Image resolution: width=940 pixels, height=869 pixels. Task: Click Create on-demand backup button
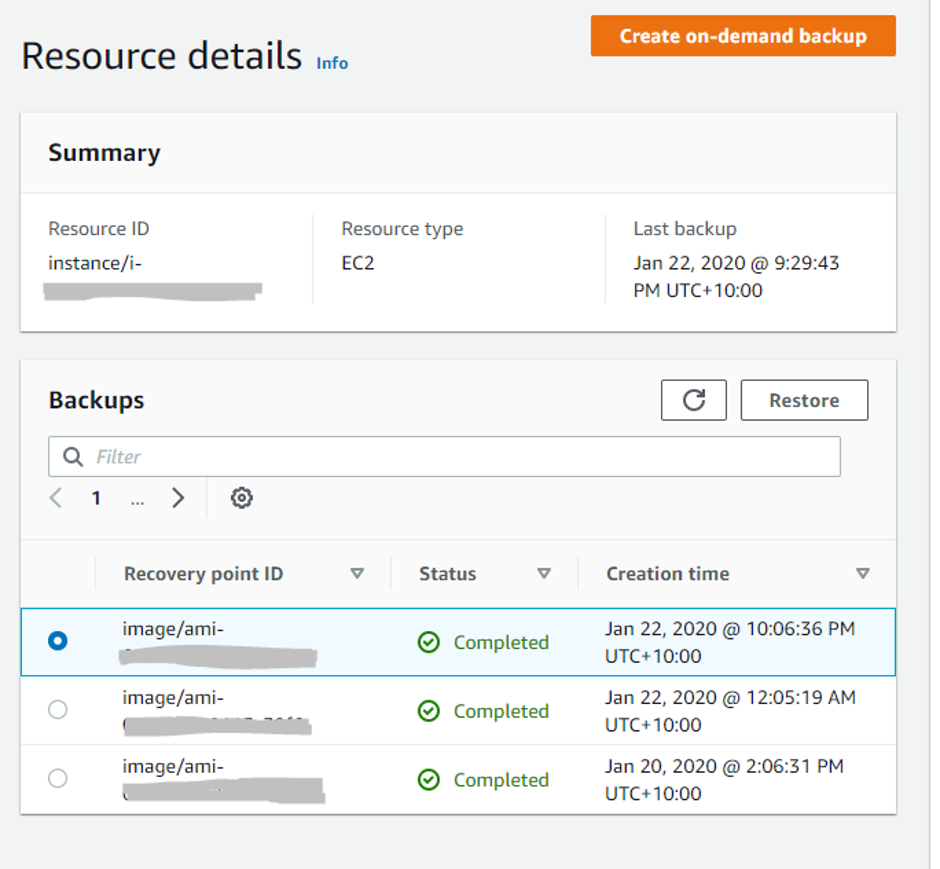[743, 36]
